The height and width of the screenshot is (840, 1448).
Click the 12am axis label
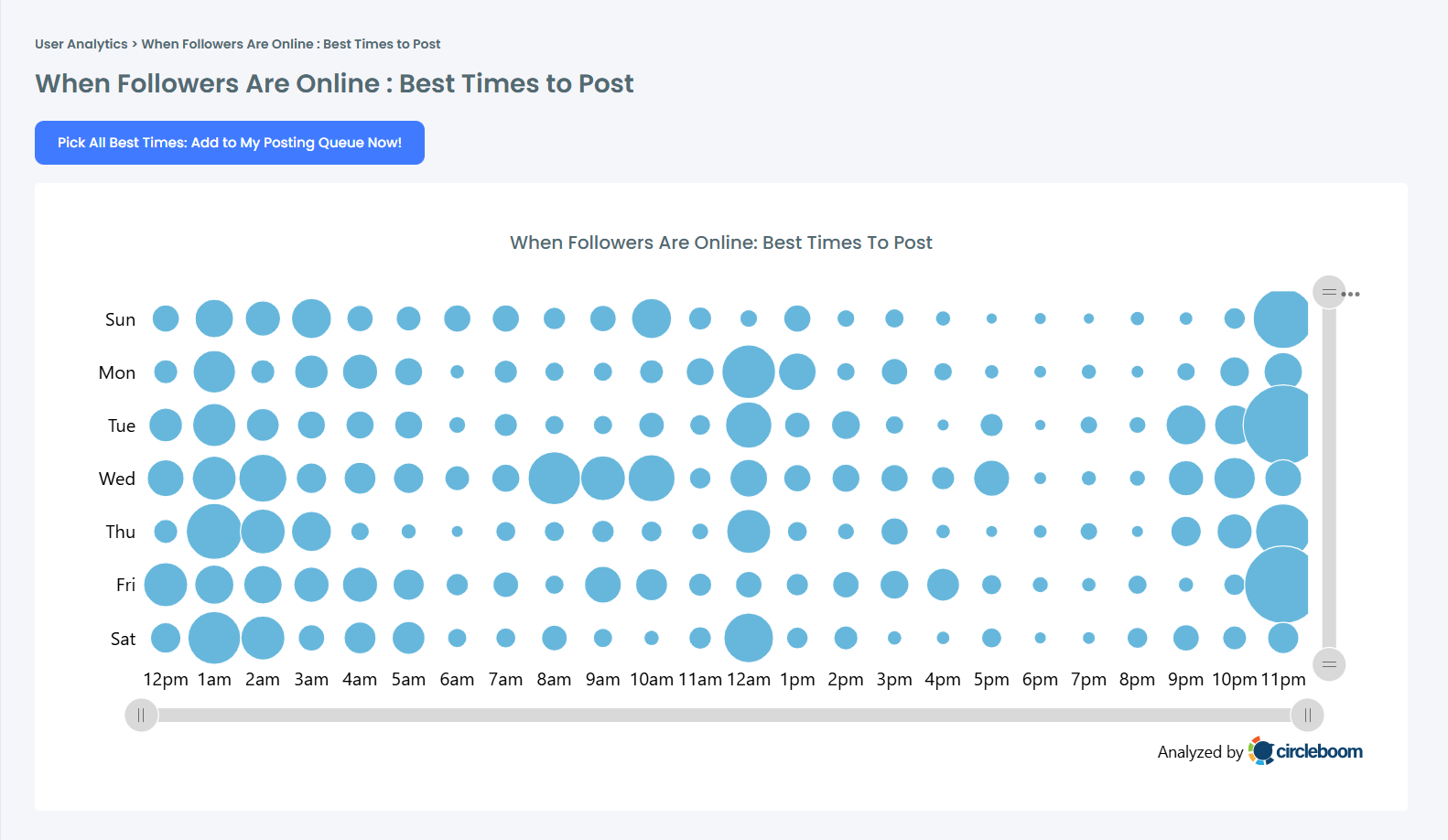click(749, 680)
